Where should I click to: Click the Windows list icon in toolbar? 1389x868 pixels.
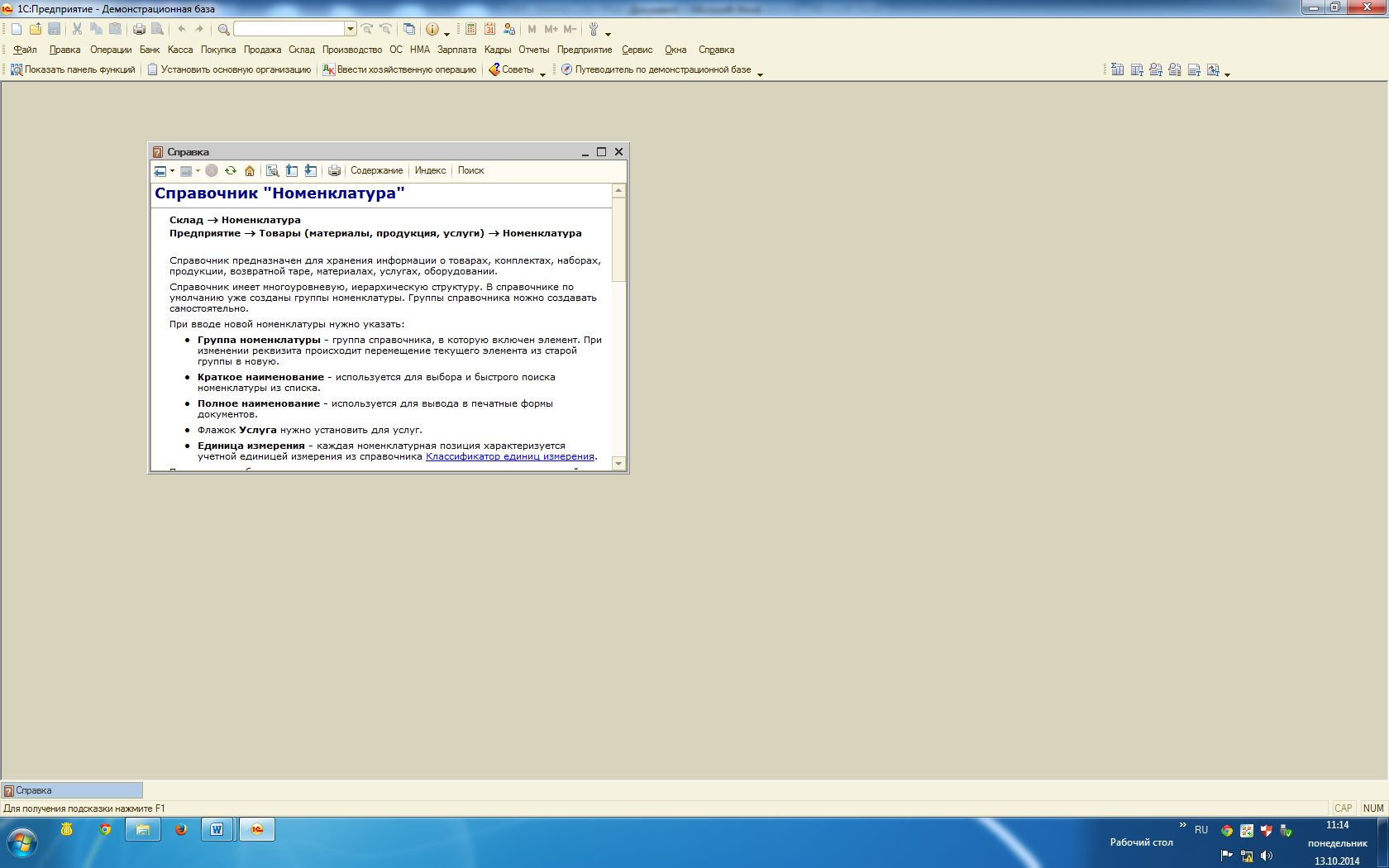409,29
